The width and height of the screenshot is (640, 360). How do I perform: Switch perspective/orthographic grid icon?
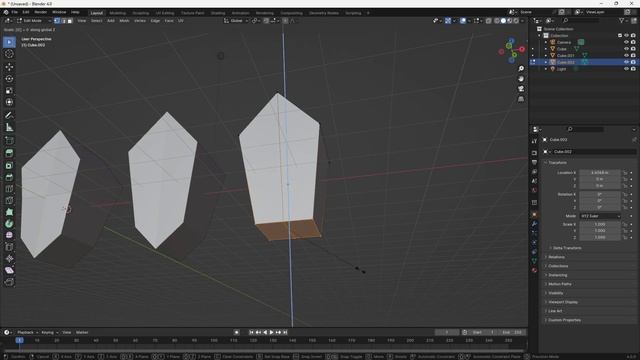tap(521, 99)
